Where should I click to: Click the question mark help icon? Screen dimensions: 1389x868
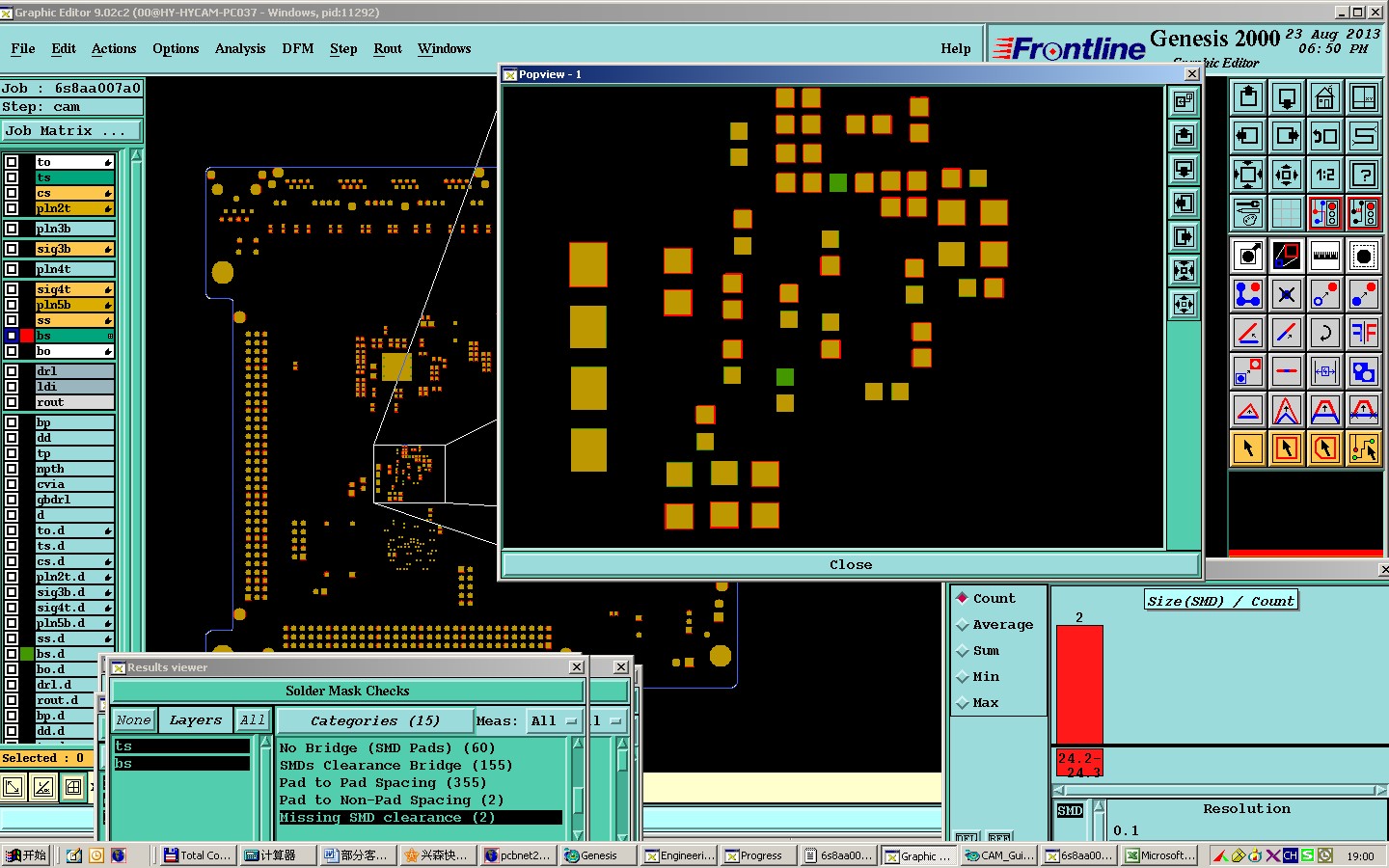1364,175
